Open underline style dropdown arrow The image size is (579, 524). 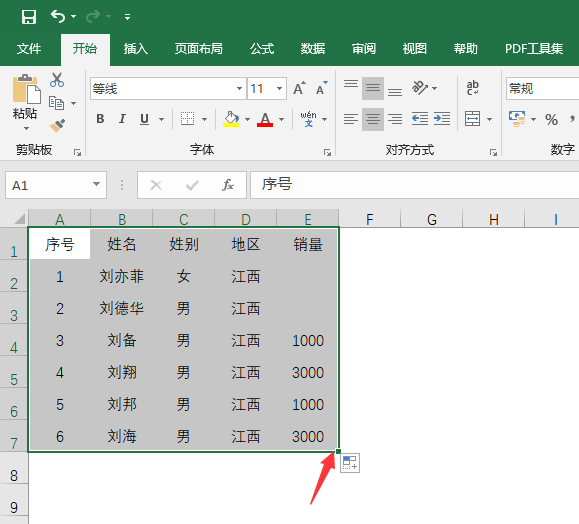pos(161,119)
